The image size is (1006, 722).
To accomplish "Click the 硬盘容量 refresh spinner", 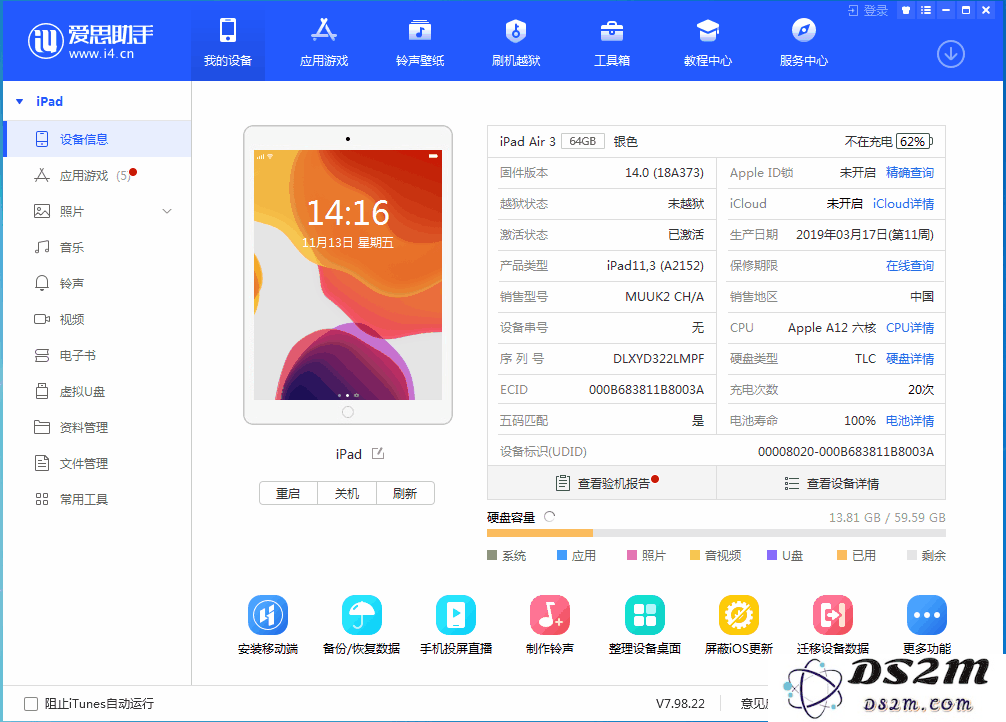I will pyautogui.click(x=549, y=517).
